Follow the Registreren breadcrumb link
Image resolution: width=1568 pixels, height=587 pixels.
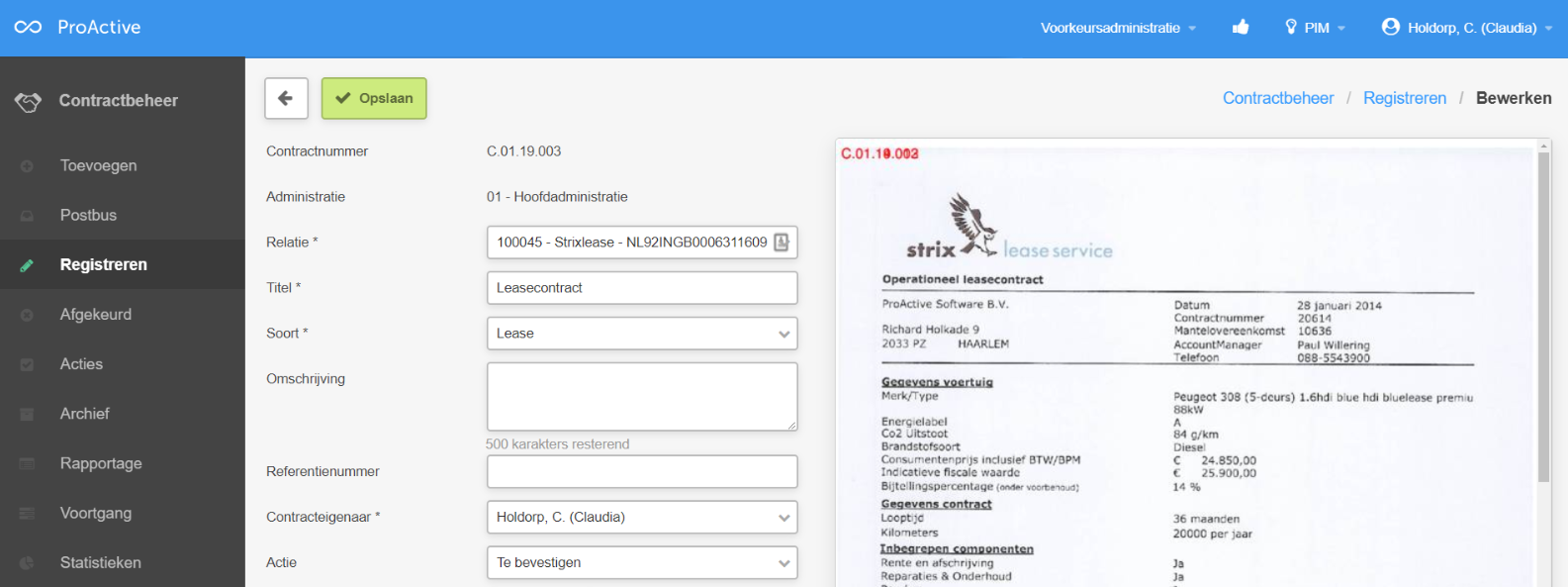(1405, 98)
